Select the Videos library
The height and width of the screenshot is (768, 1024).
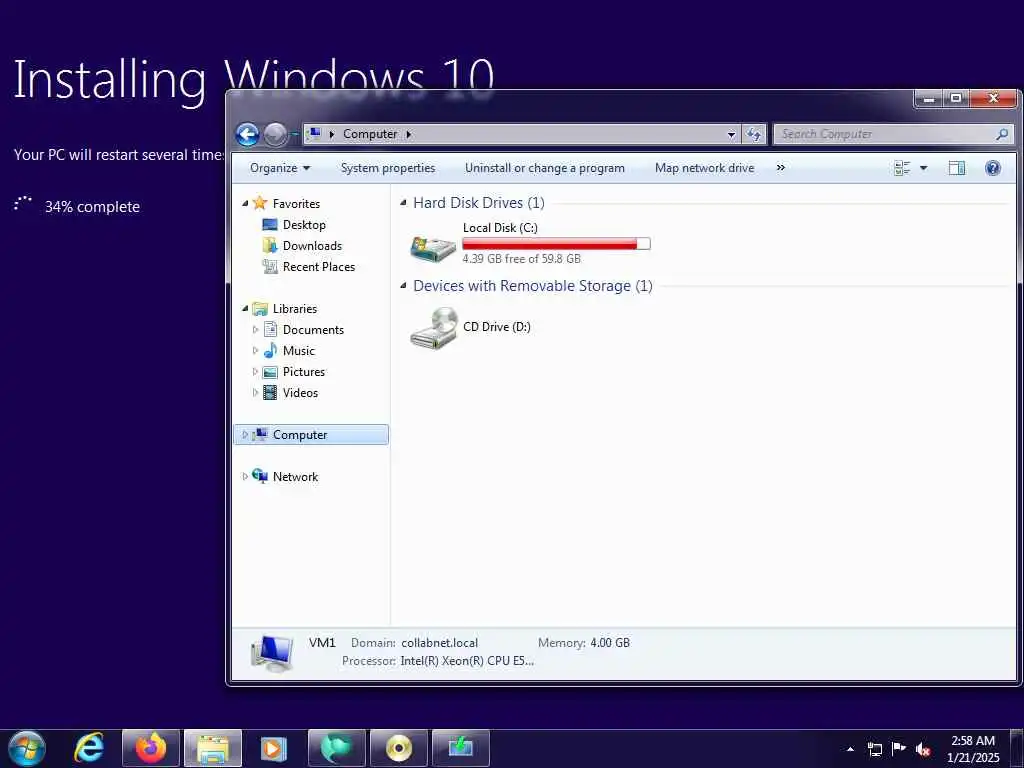[x=300, y=392]
